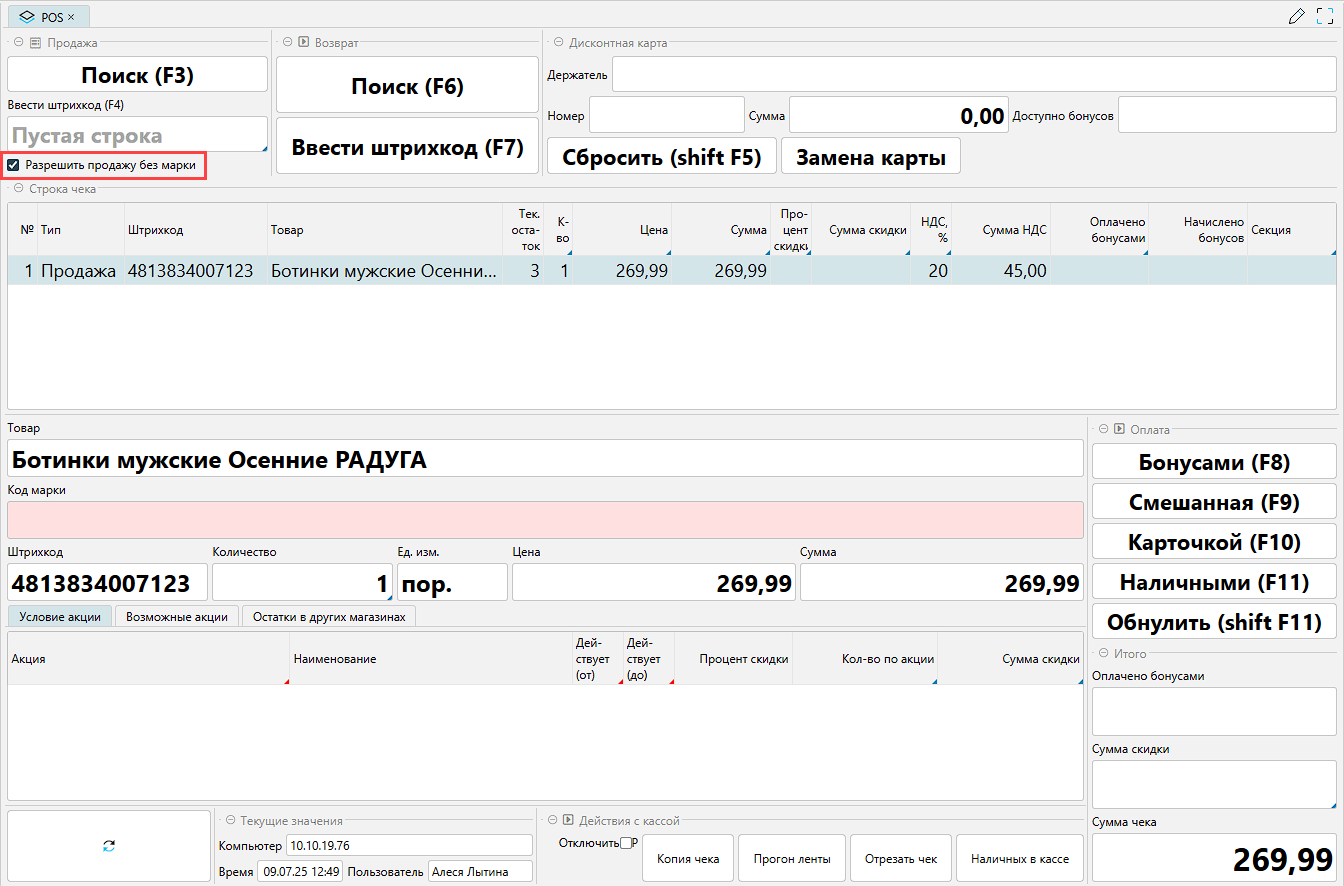Screen dimensions: 1344x886
Task: Click the play icon beside Возврат
Action: point(302,43)
